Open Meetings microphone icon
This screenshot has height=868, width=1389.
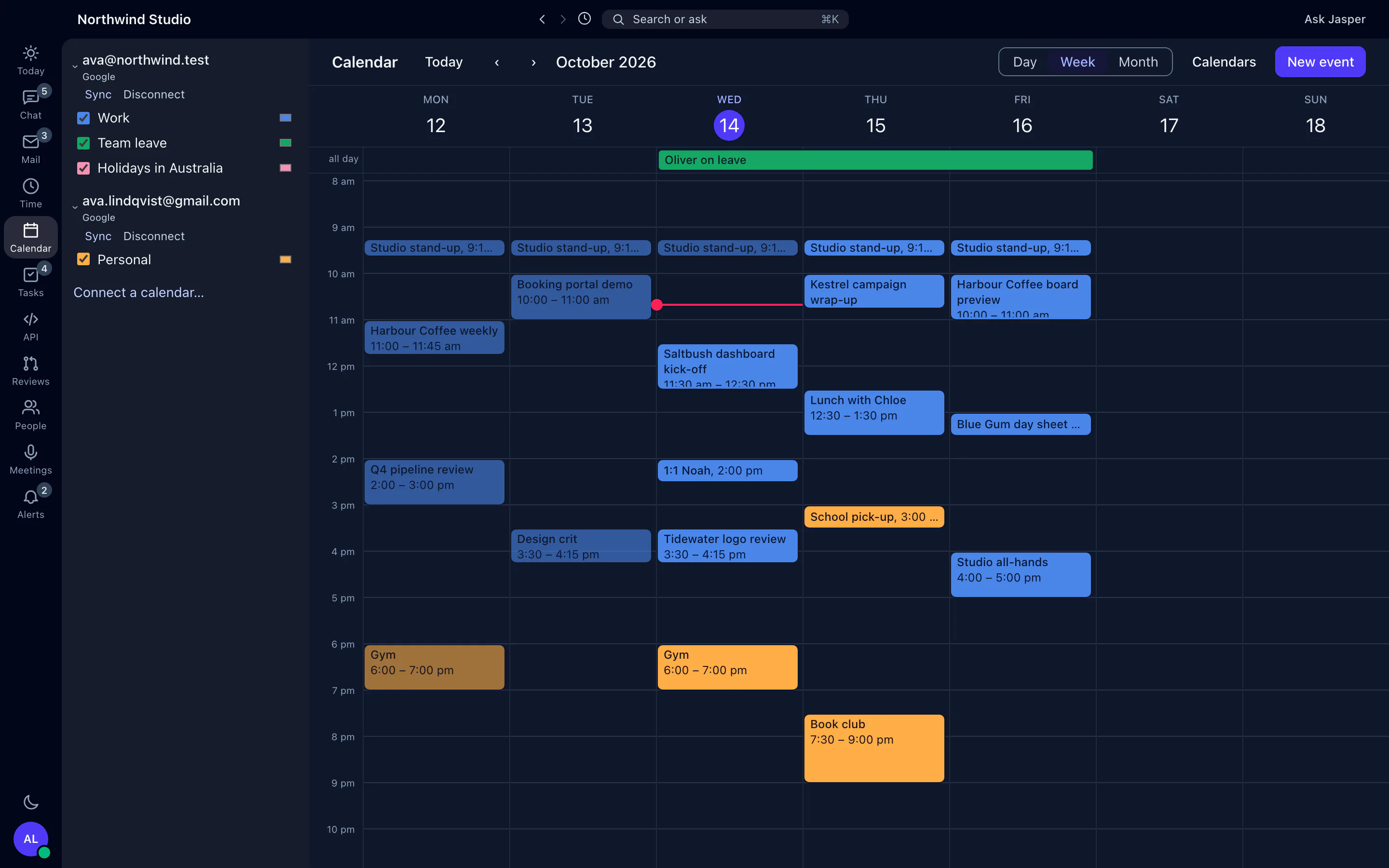pos(30,459)
